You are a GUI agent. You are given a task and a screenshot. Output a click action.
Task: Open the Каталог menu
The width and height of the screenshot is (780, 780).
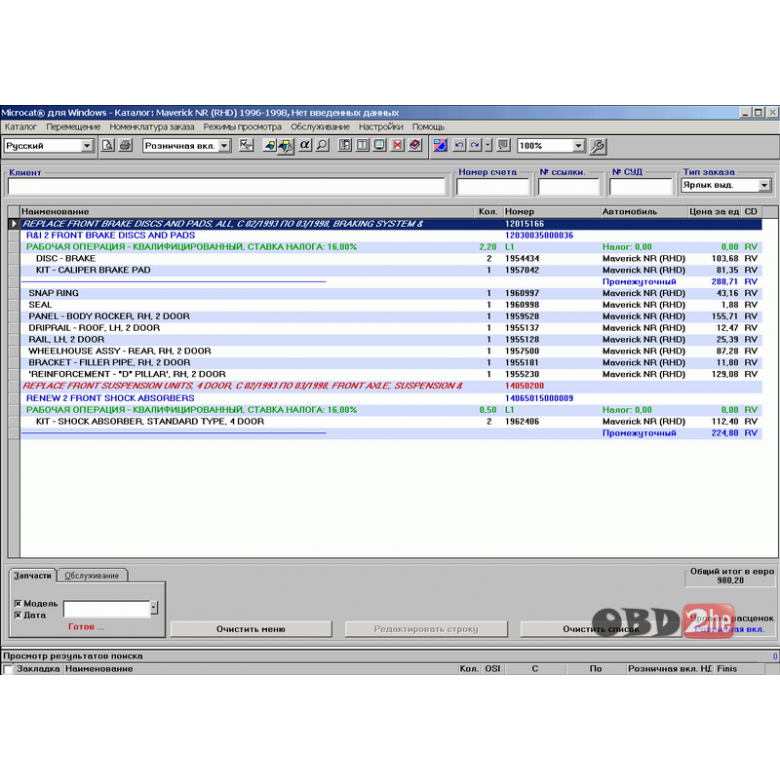tap(21, 127)
